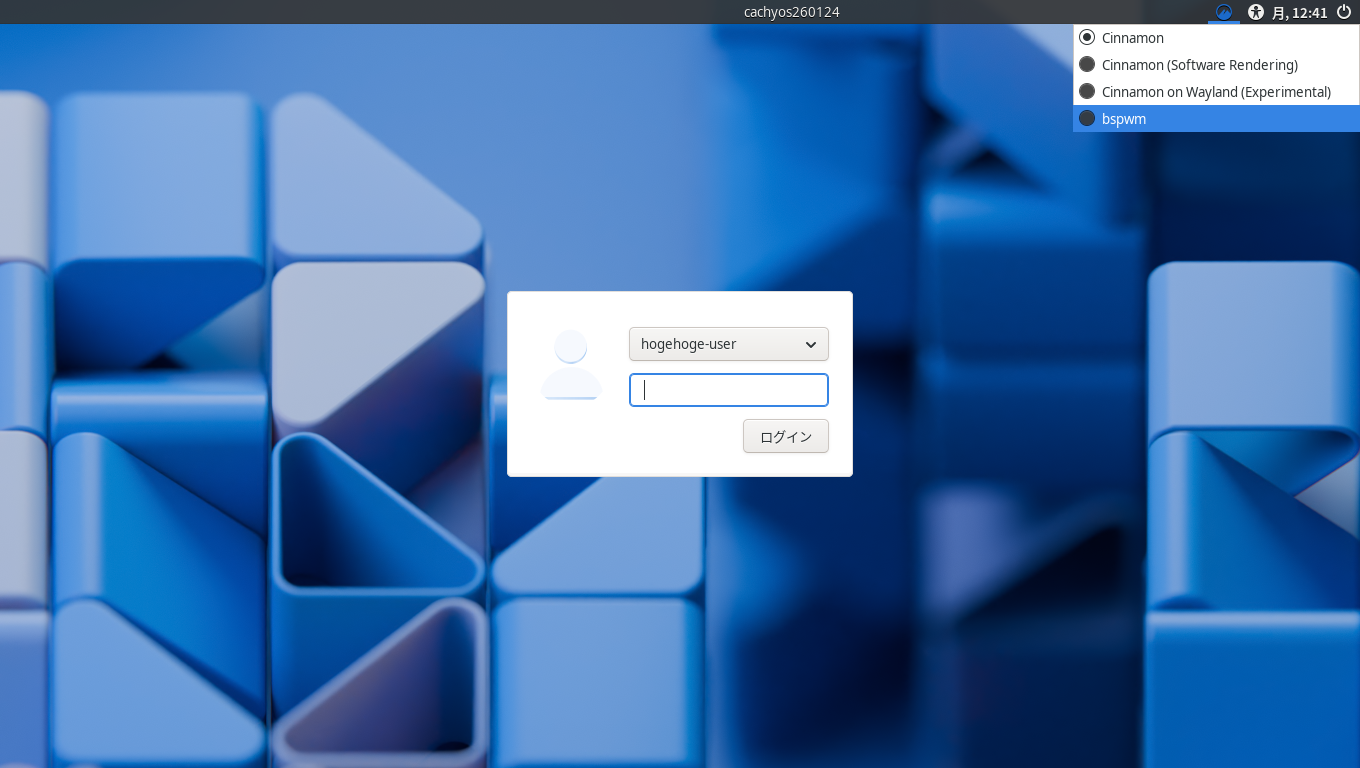Select the Cinnamon session radio button
This screenshot has width=1360, height=768.
[x=1087, y=38]
